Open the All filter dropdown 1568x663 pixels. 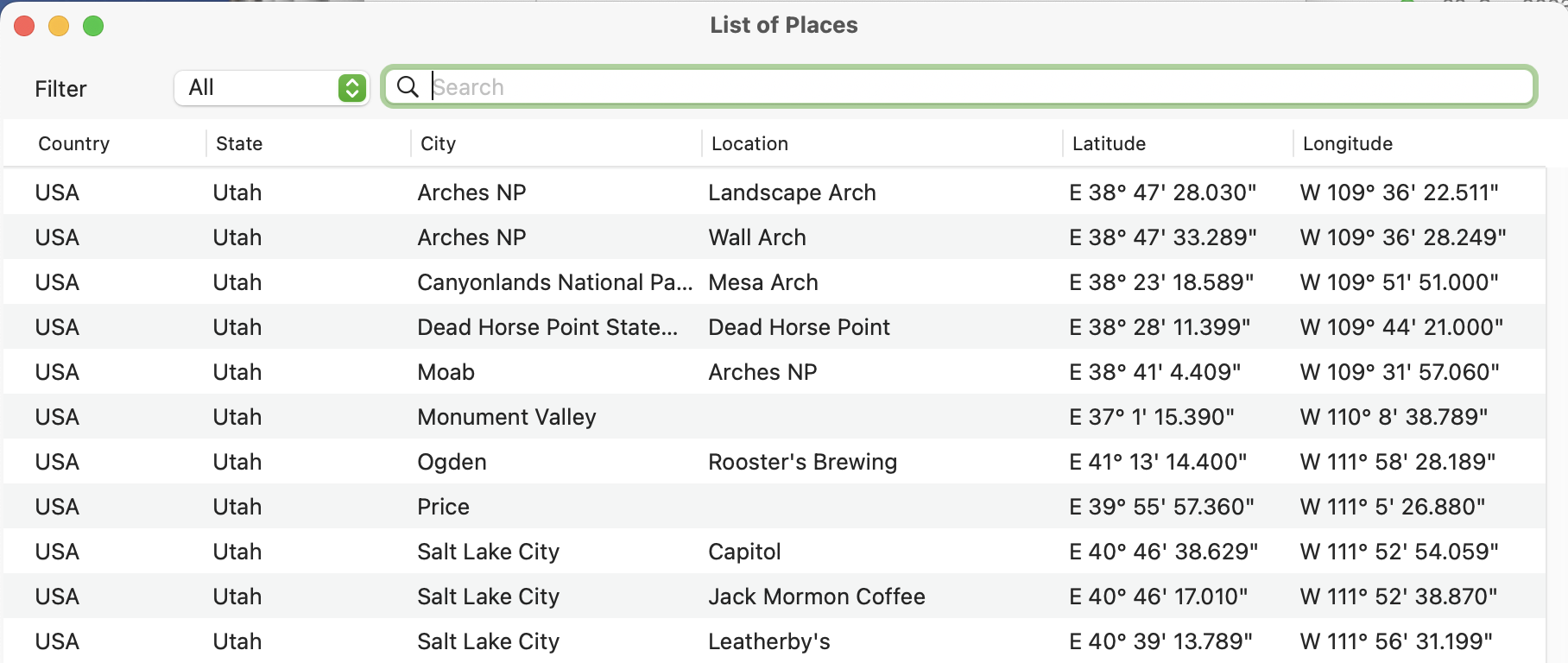coord(272,87)
